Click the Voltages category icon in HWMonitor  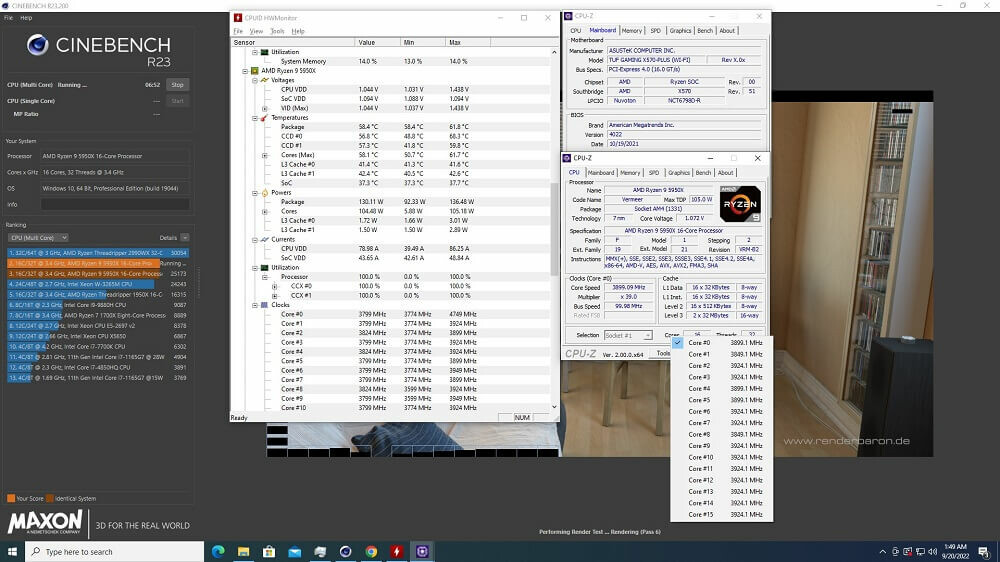point(265,80)
